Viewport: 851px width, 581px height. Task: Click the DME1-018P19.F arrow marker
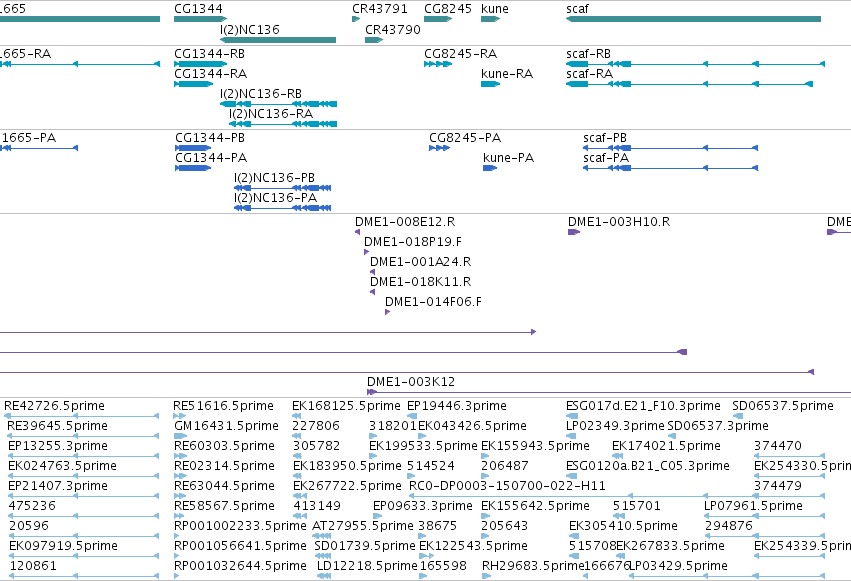pos(366,252)
